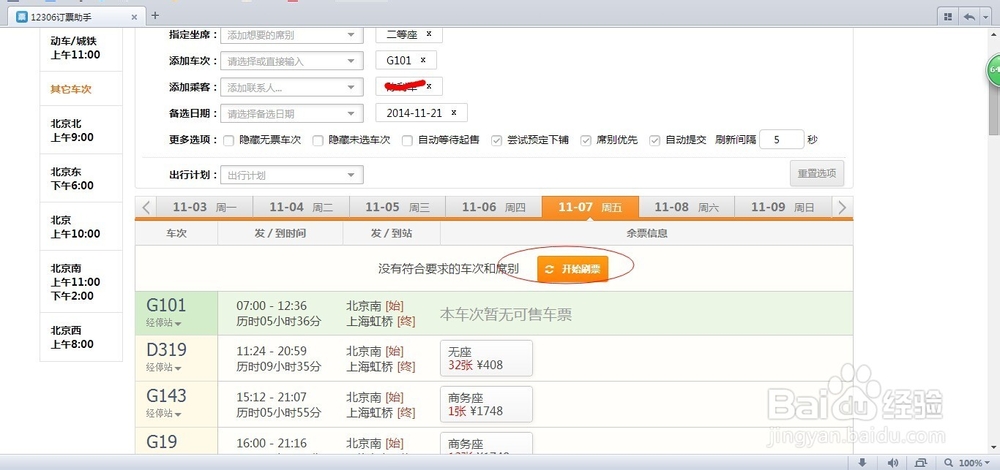Open downloads icon in status bar

(x=862, y=463)
